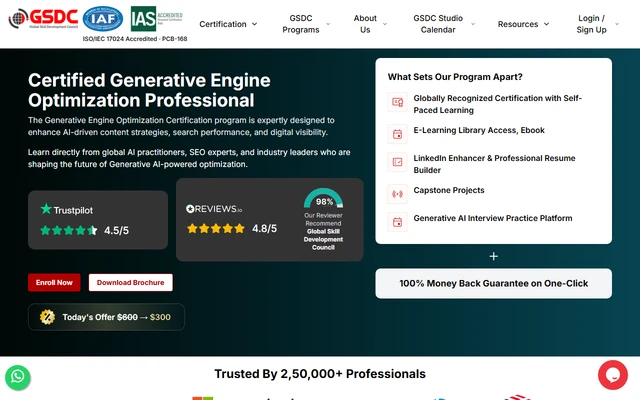Click icon next to Generative AI Interview Practice
Screen dimensions: 640x400
click(x=397, y=222)
